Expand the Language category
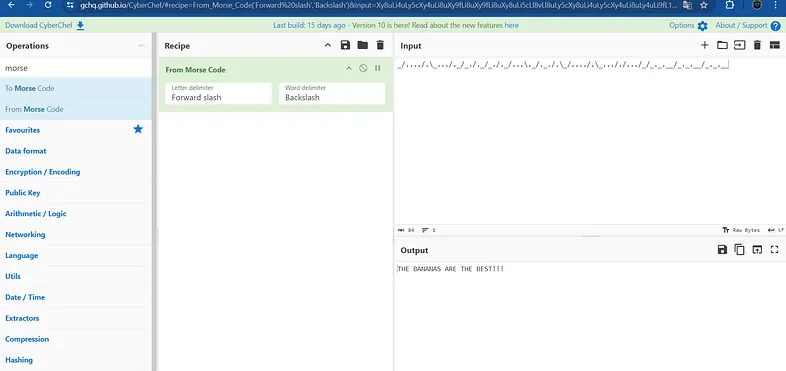Viewport: 786px width, 371px height. pyautogui.click(x=76, y=256)
